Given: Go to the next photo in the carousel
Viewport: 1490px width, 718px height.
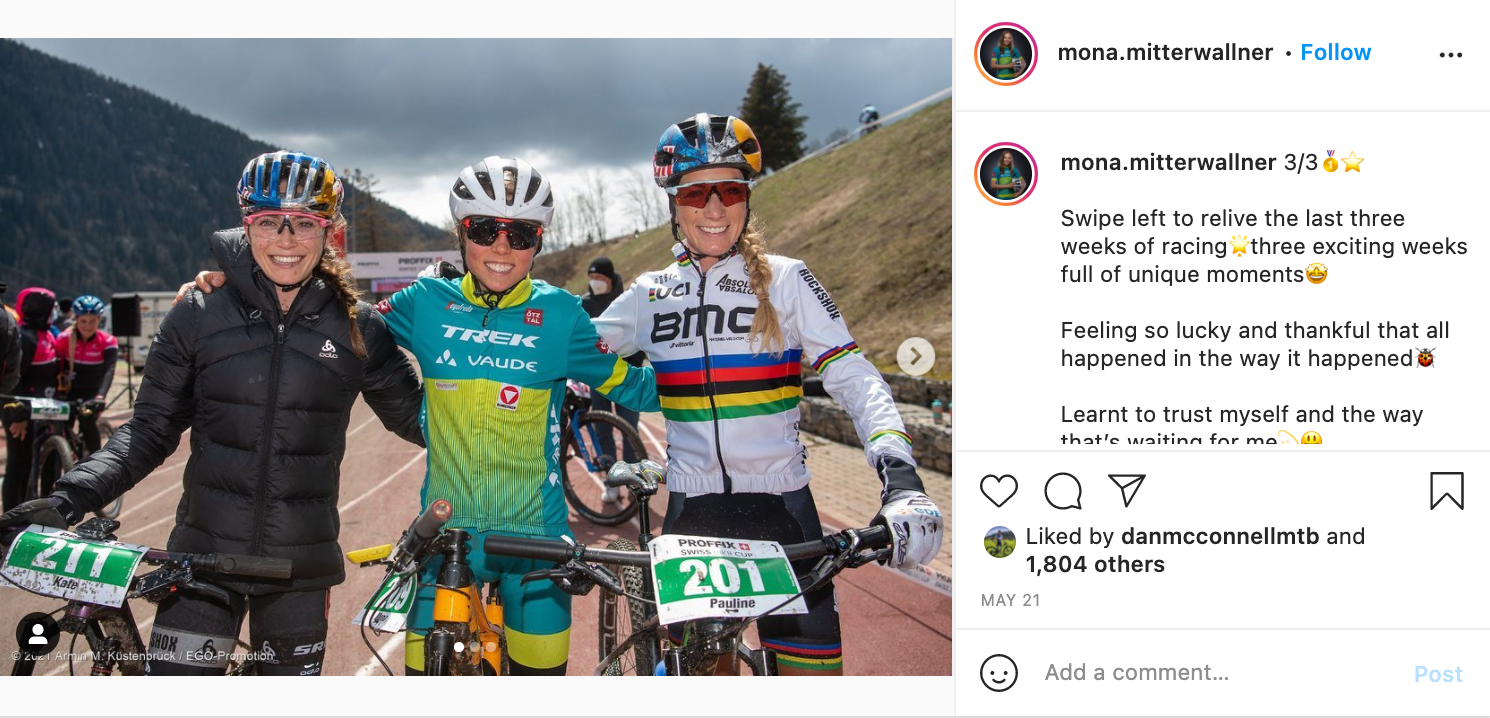Looking at the screenshot, I should pos(915,356).
